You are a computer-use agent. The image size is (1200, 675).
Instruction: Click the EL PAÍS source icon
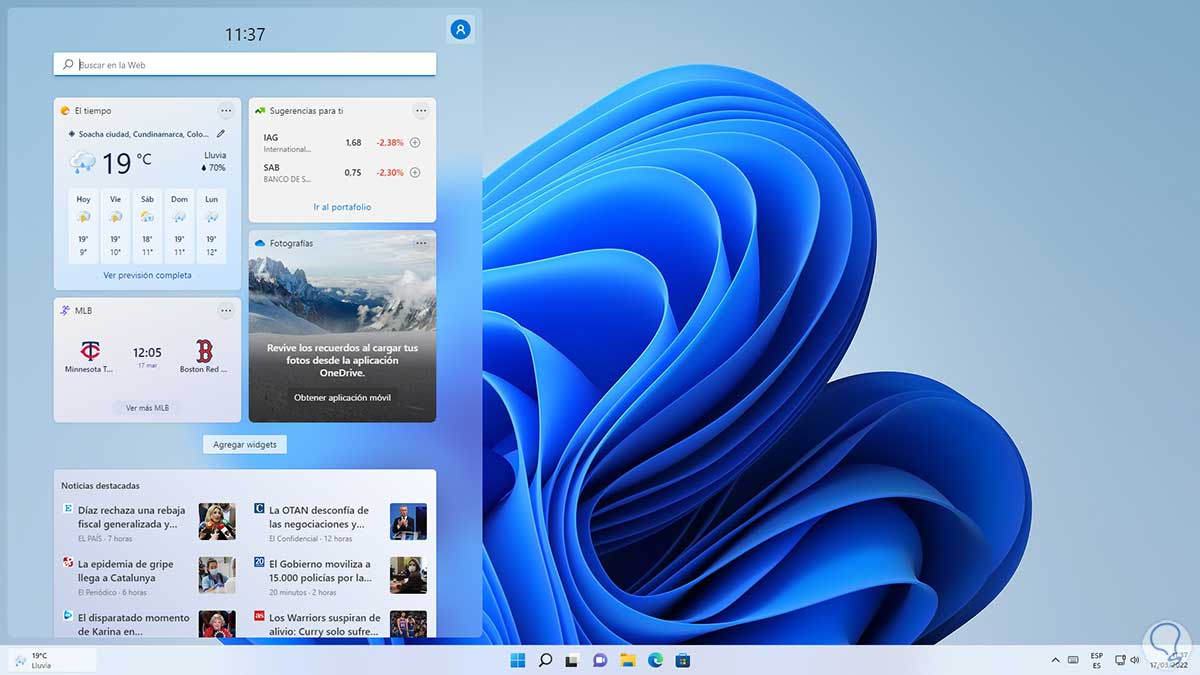coord(68,509)
